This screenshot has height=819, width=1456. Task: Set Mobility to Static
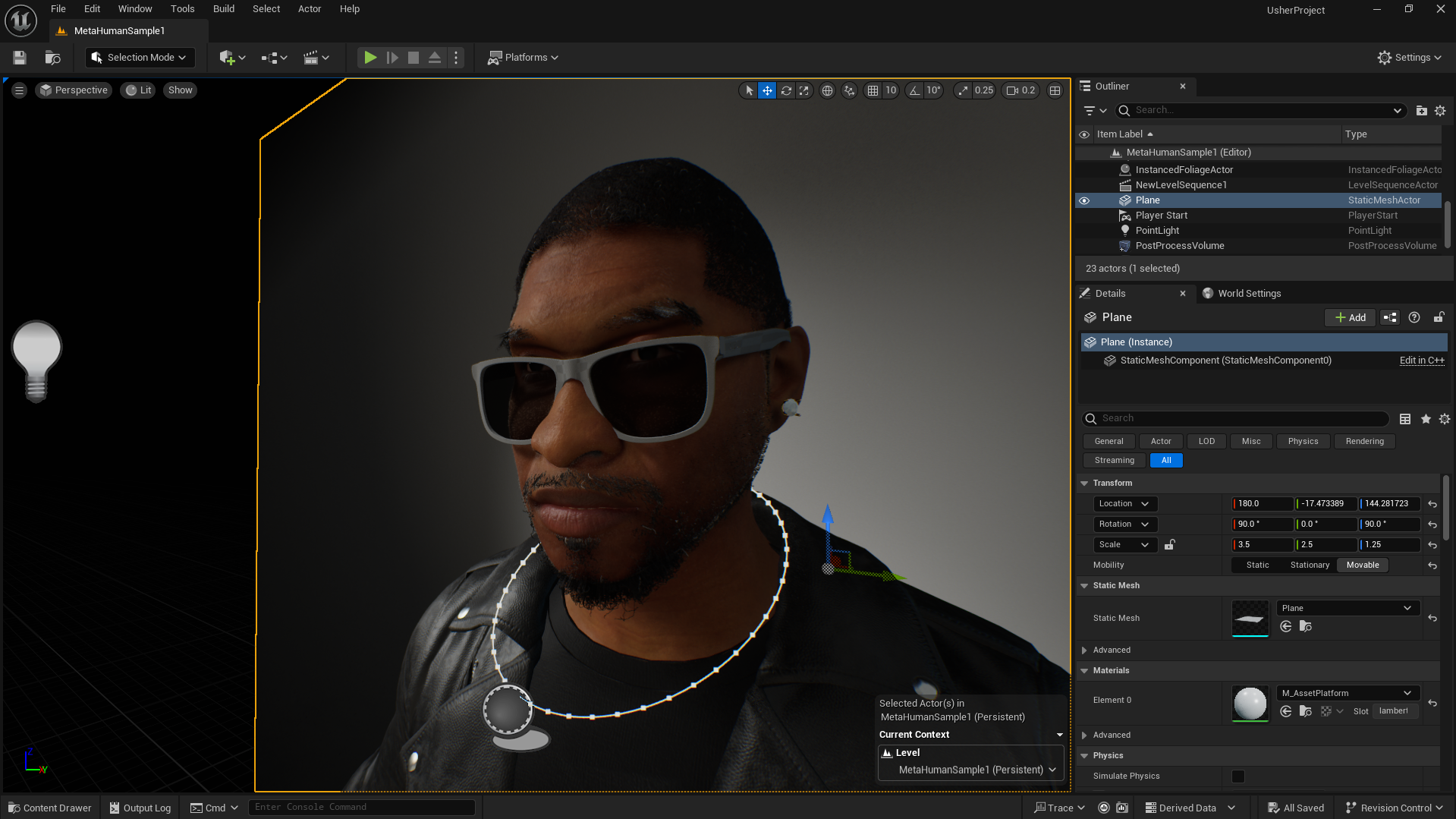point(1257,565)
